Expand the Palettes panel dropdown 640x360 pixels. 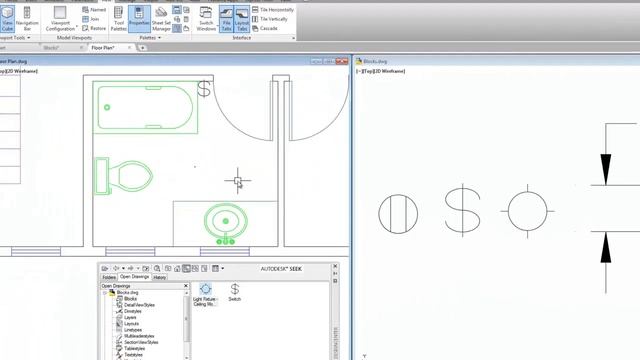[x=159, y=38]
